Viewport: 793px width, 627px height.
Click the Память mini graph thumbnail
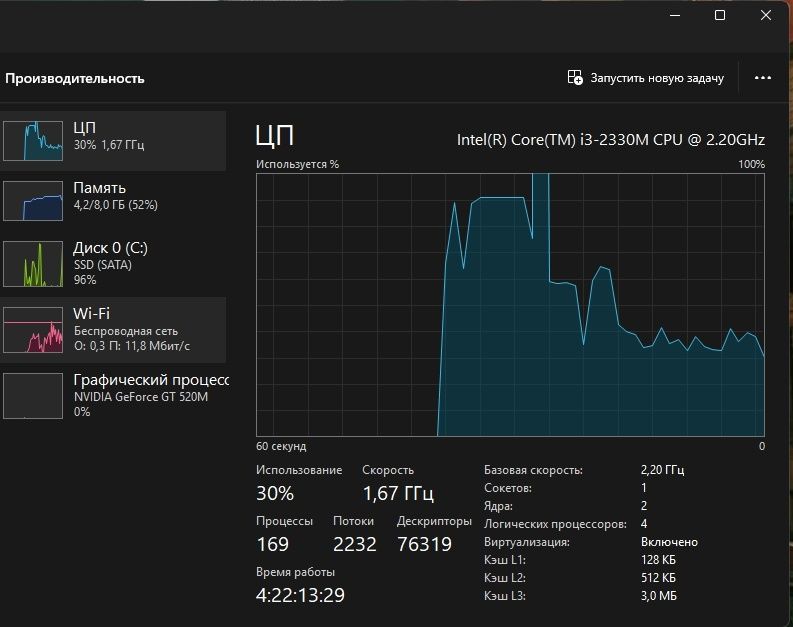[x=33, y=201]
